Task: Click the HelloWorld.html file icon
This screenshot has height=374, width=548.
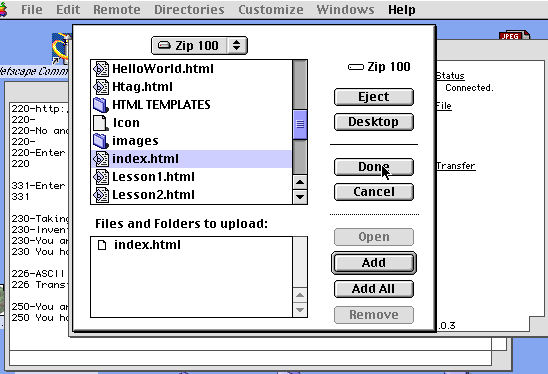Action: tap(101, 69)
